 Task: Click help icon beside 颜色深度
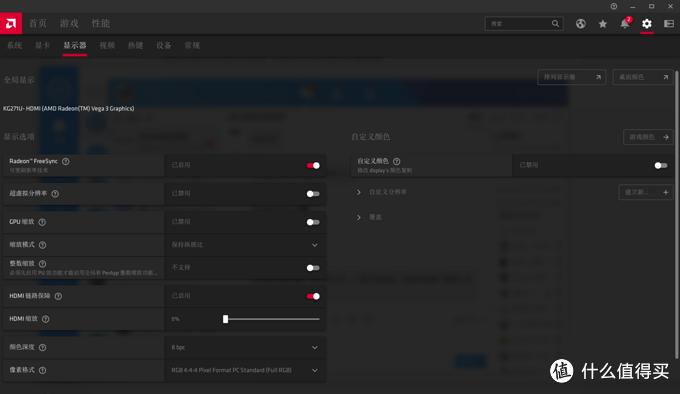point(42,347)
